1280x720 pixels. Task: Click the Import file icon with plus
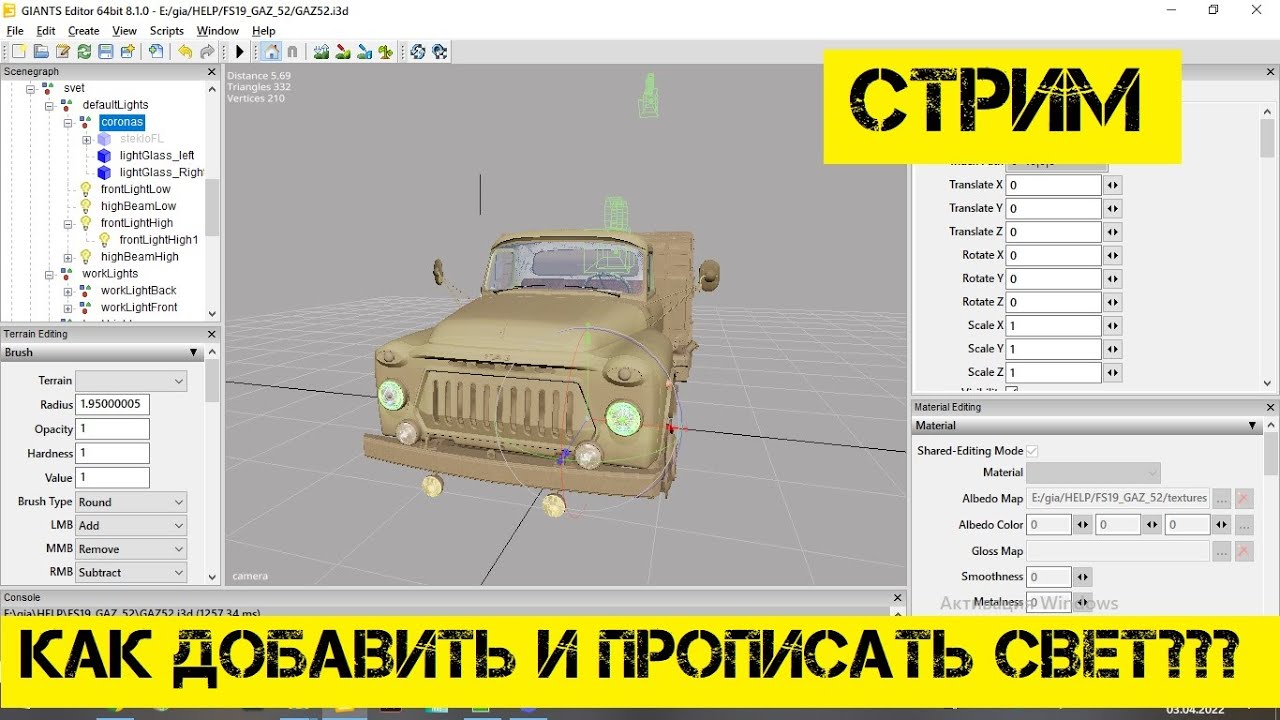[x=156, y=52]
